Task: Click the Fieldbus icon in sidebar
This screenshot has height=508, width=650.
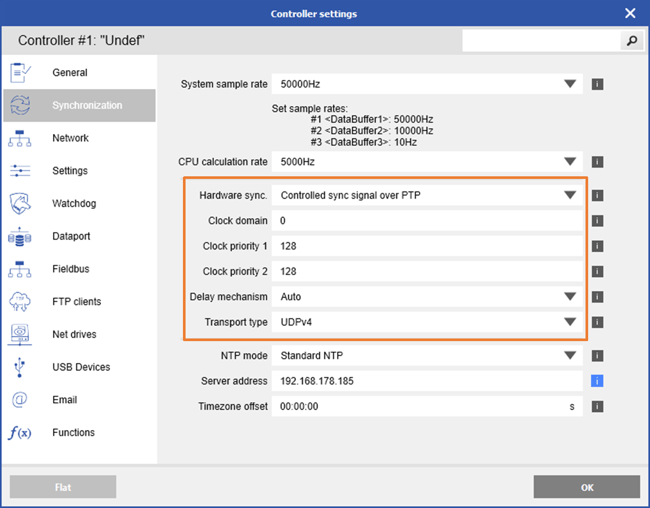Action: tap(20, 270)
